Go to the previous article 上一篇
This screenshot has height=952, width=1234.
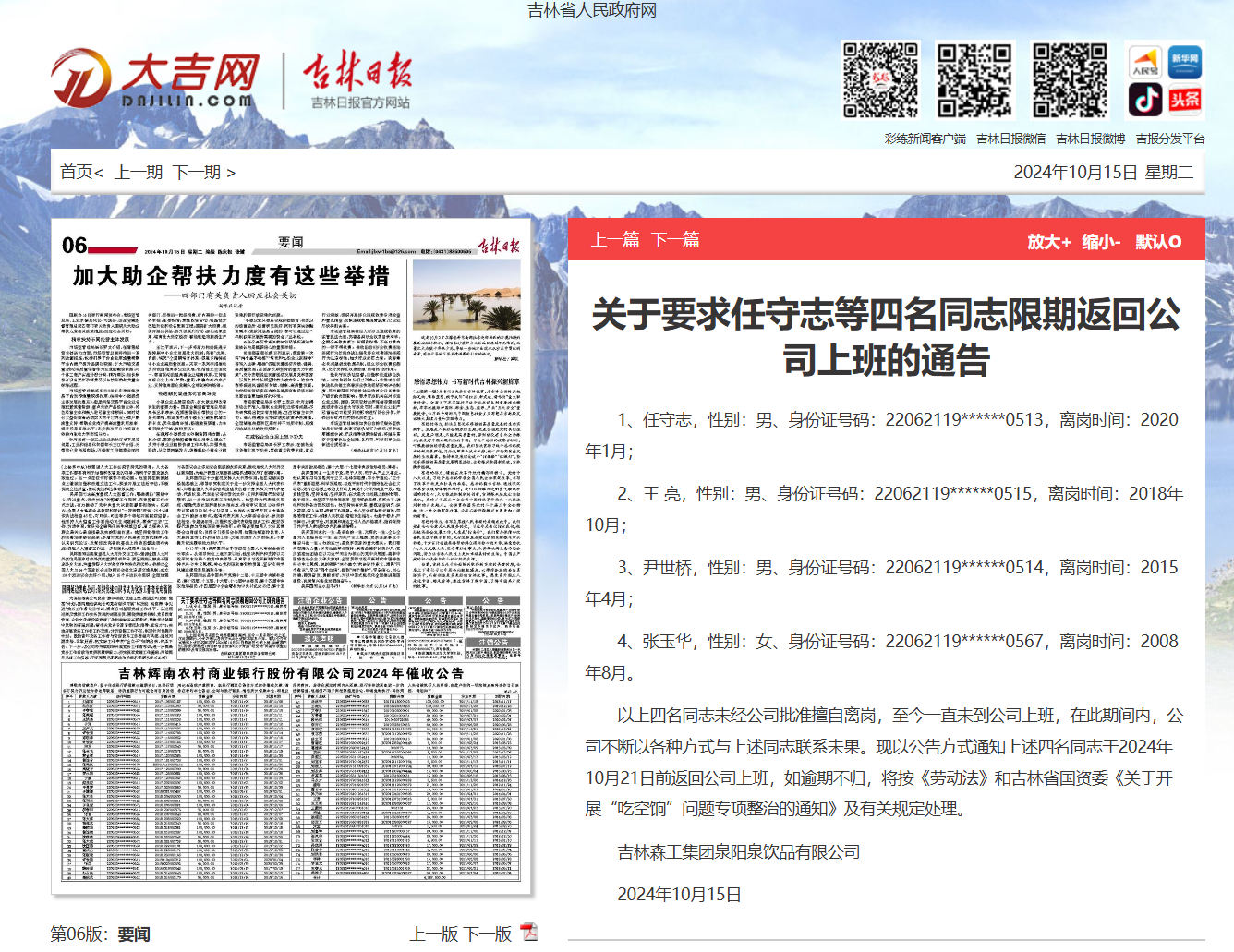(x=615, y=240)
